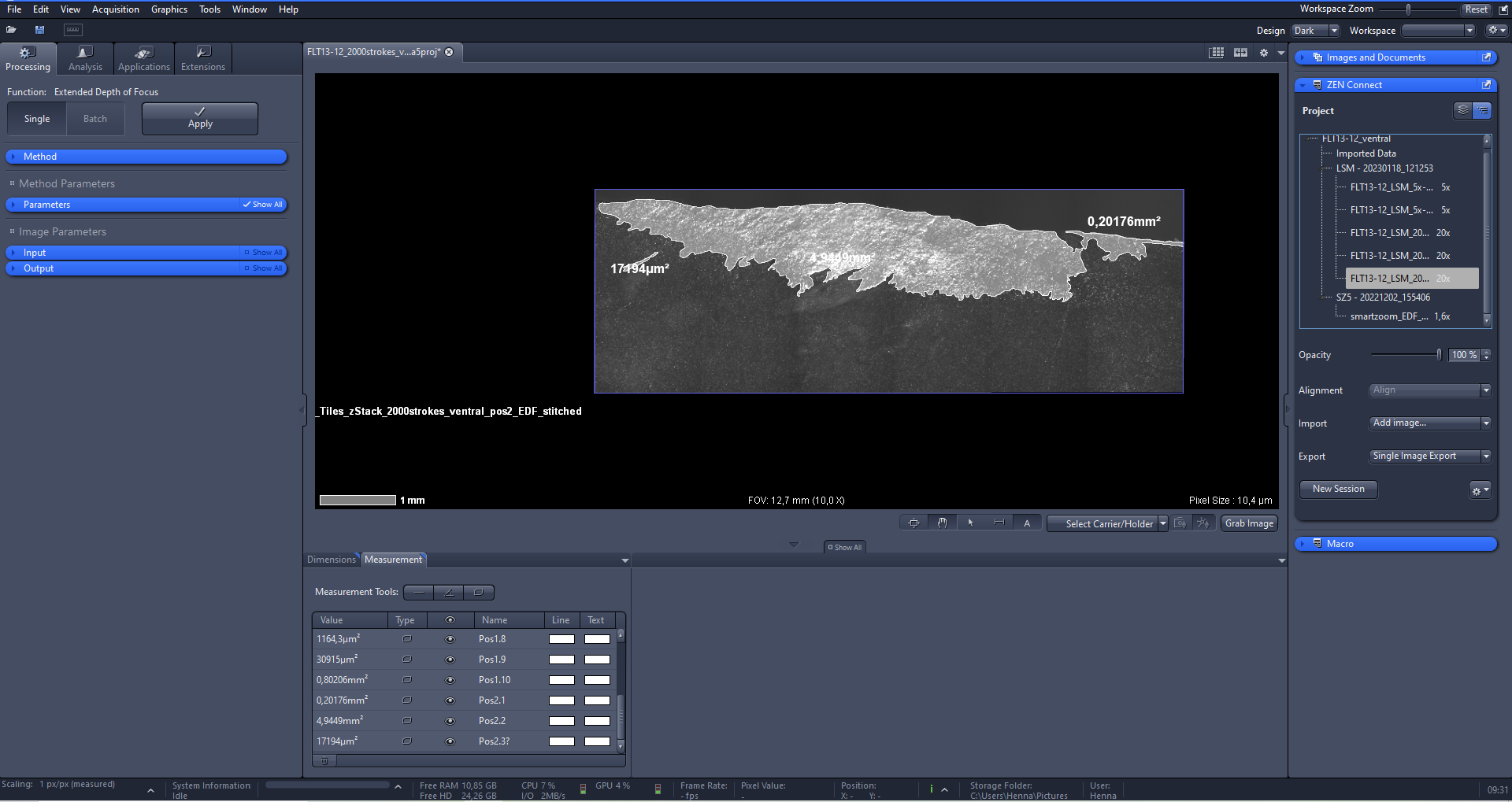Activate the arrow selection tool
The image size is (1512, 802).
pyautogui.click(x=970, y=523)
